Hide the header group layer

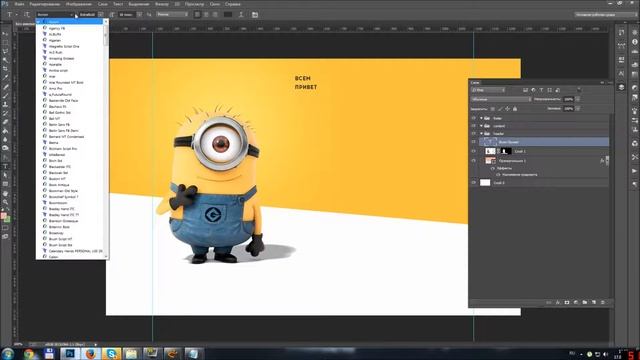pyautogui.click(x=473, y=133)
